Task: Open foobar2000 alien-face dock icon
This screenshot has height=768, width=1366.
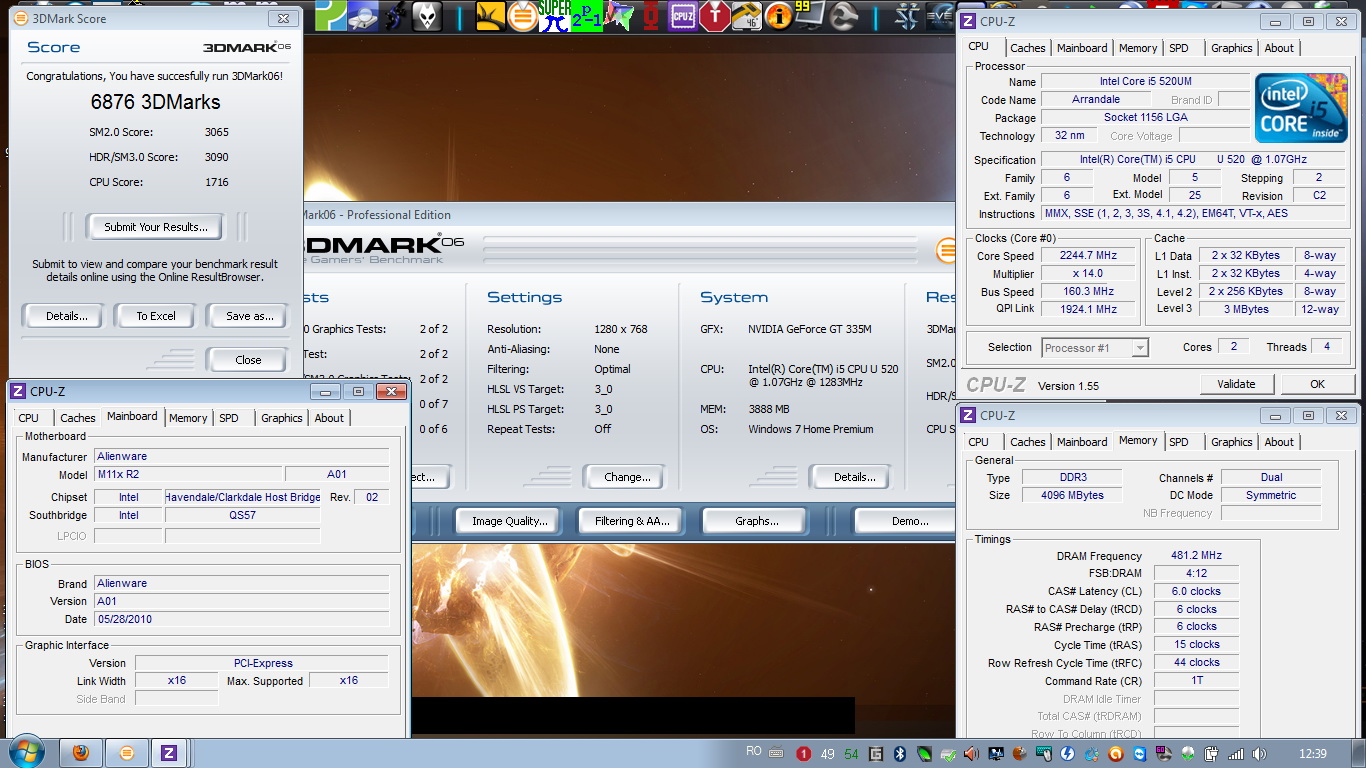Action: tap(427, 16)
